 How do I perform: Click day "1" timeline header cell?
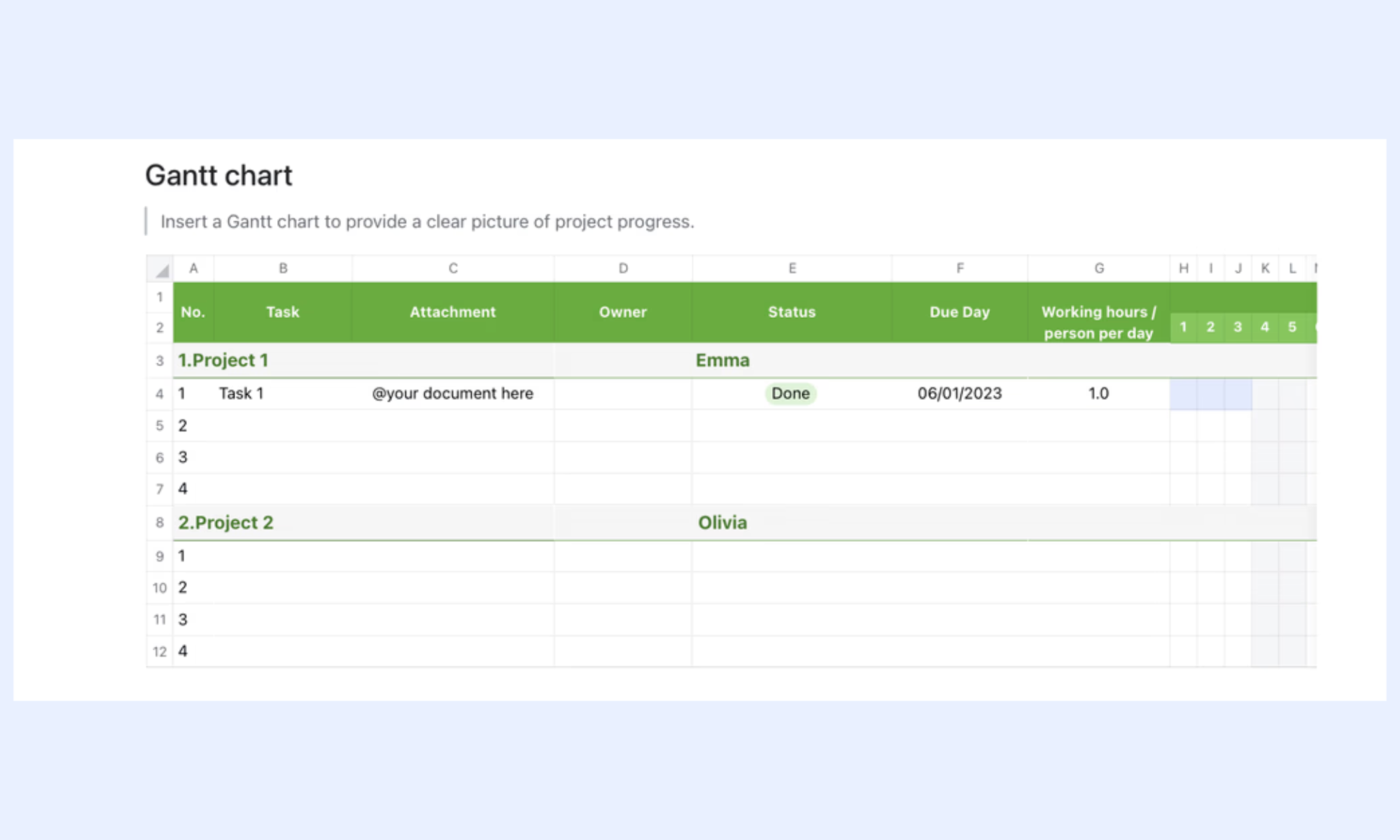[x=1184, y=327]
